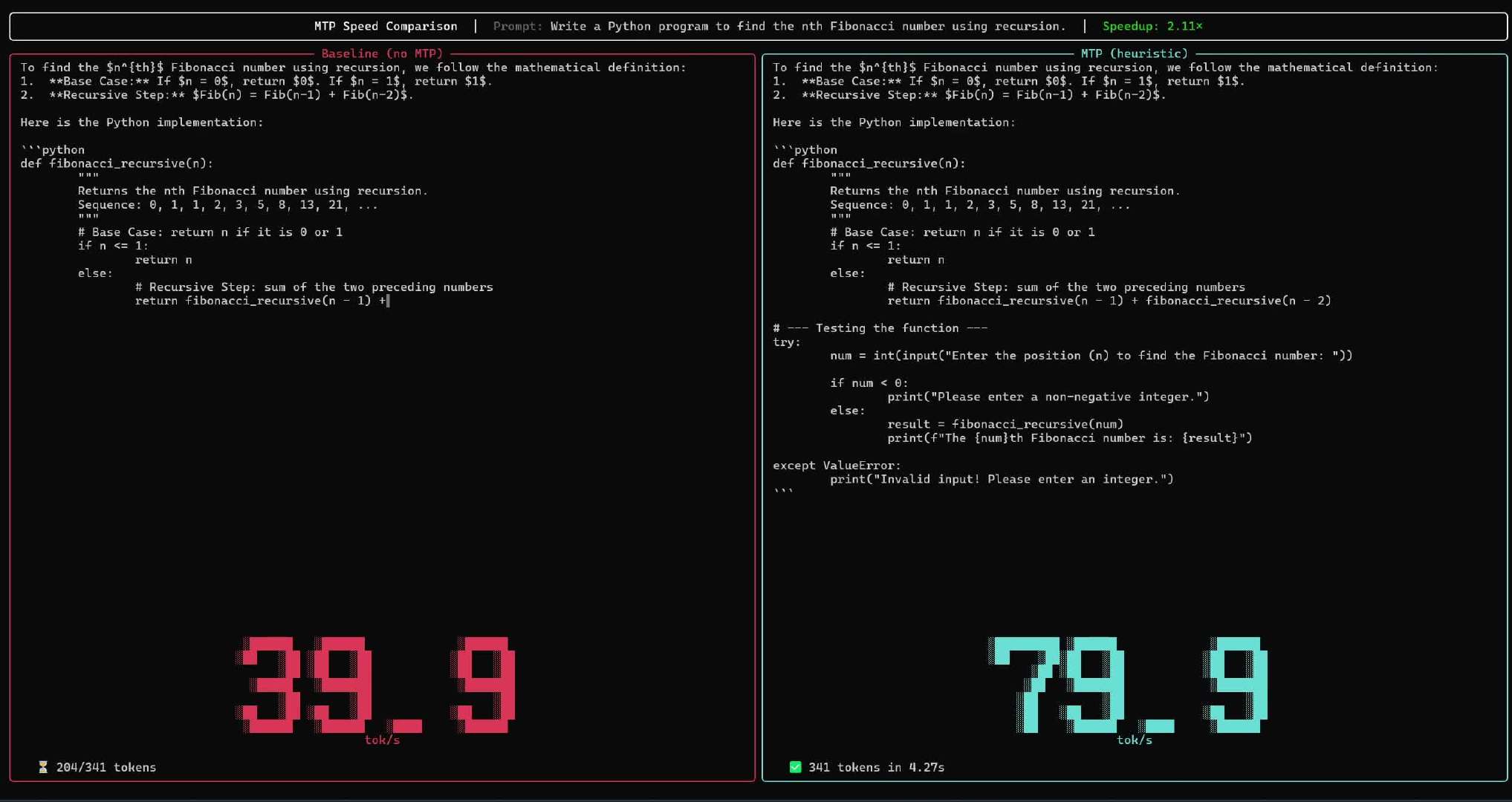Click the text cursor ending the Baseline output

[x=388, y=301]
